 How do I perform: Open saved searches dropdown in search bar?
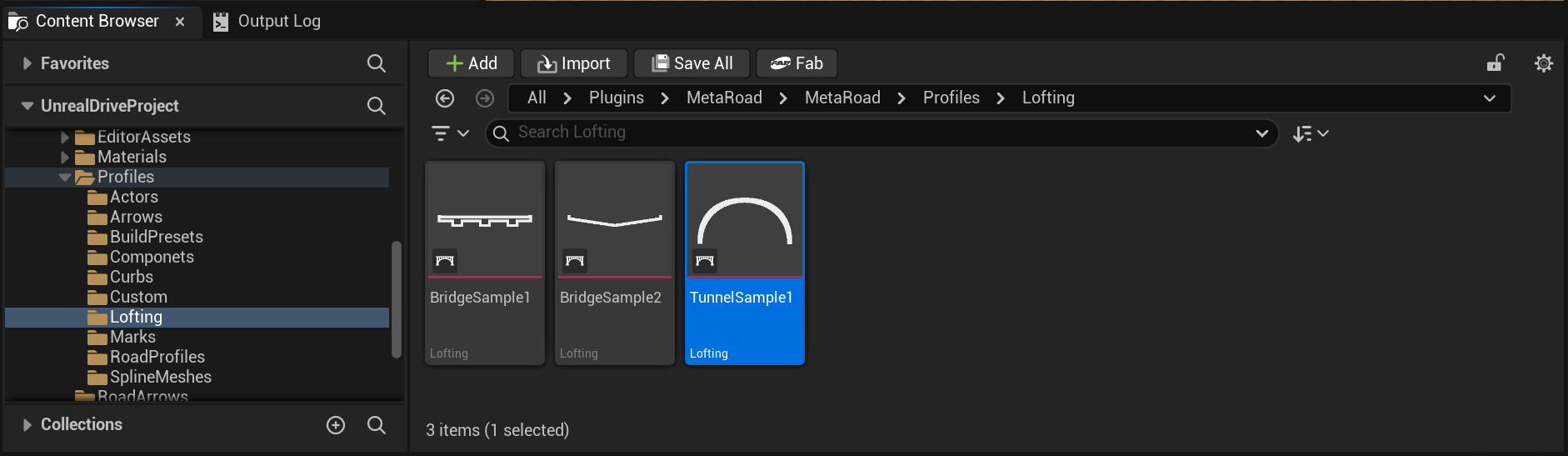[1262, 133]
